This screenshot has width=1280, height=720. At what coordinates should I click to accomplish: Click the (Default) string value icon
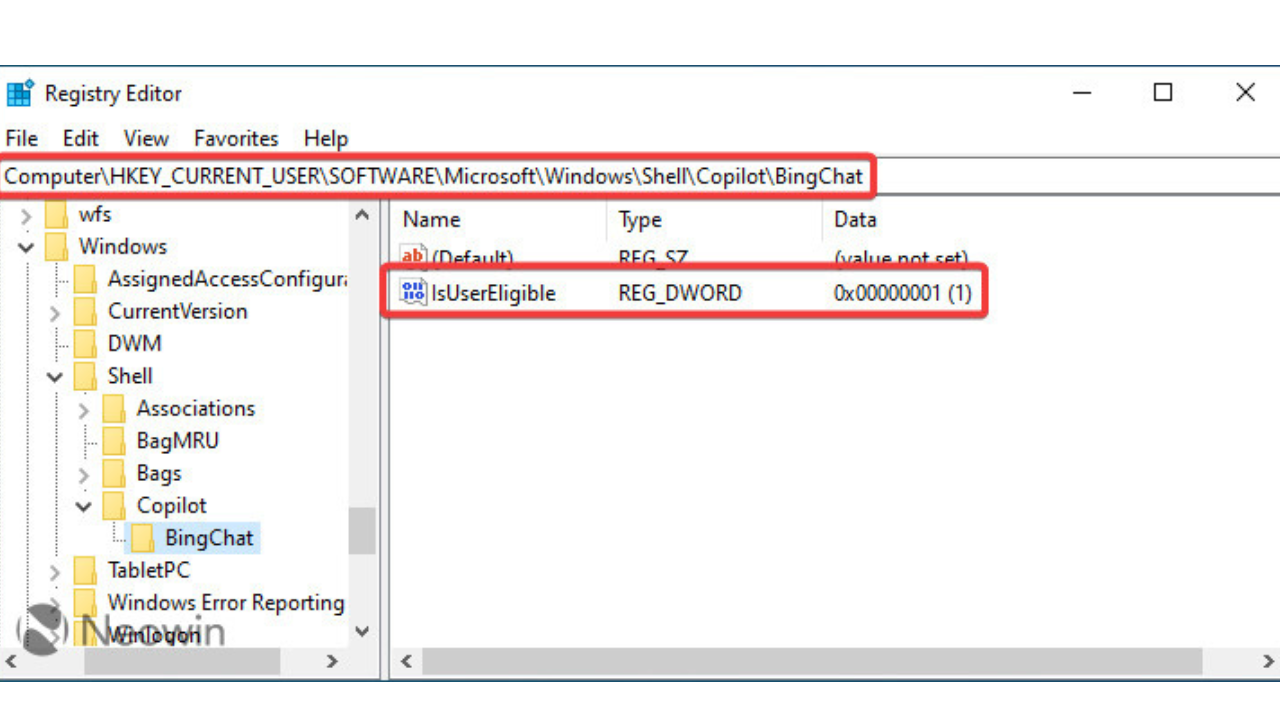(412, 257)
